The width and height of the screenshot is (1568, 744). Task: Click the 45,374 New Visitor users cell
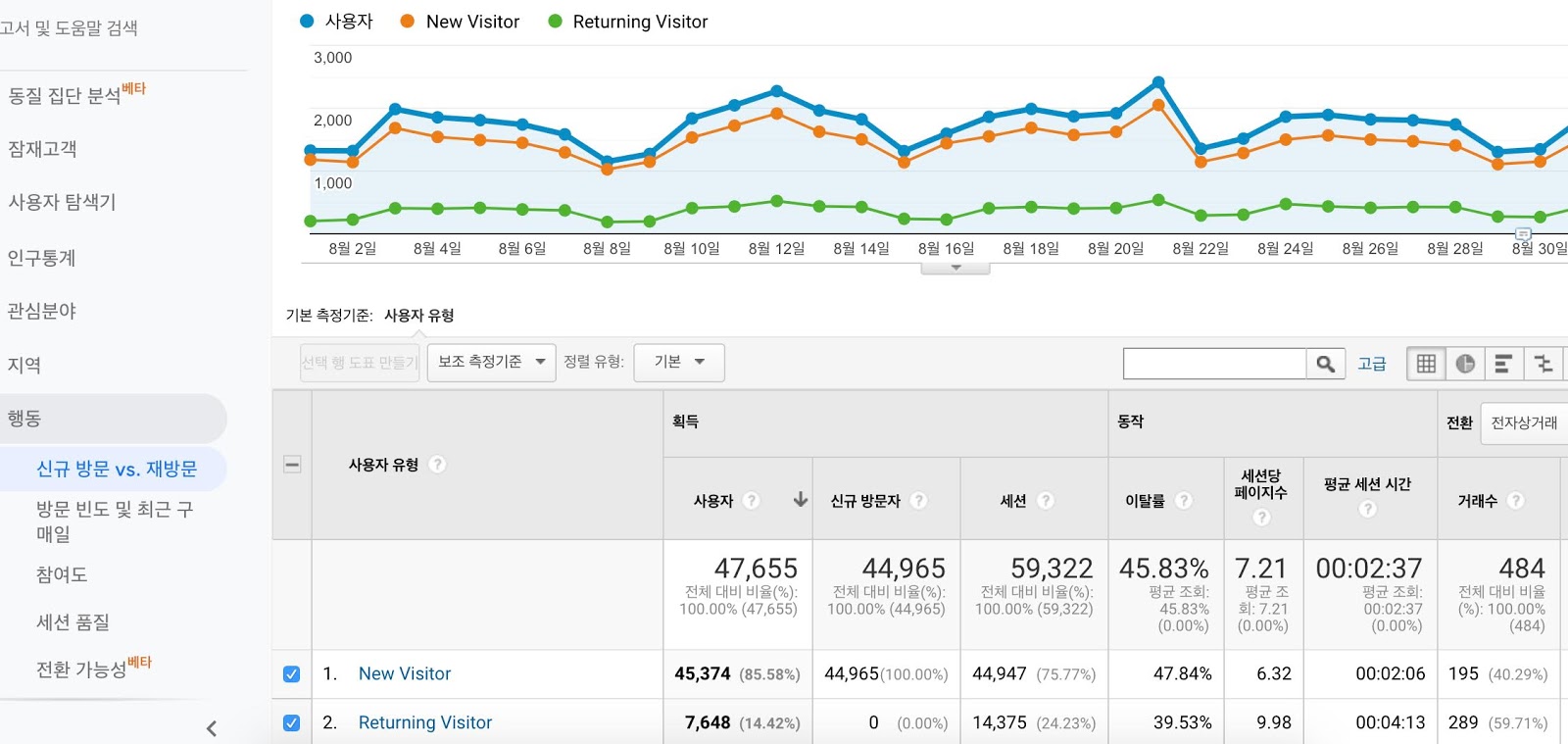tap(703, 674)
